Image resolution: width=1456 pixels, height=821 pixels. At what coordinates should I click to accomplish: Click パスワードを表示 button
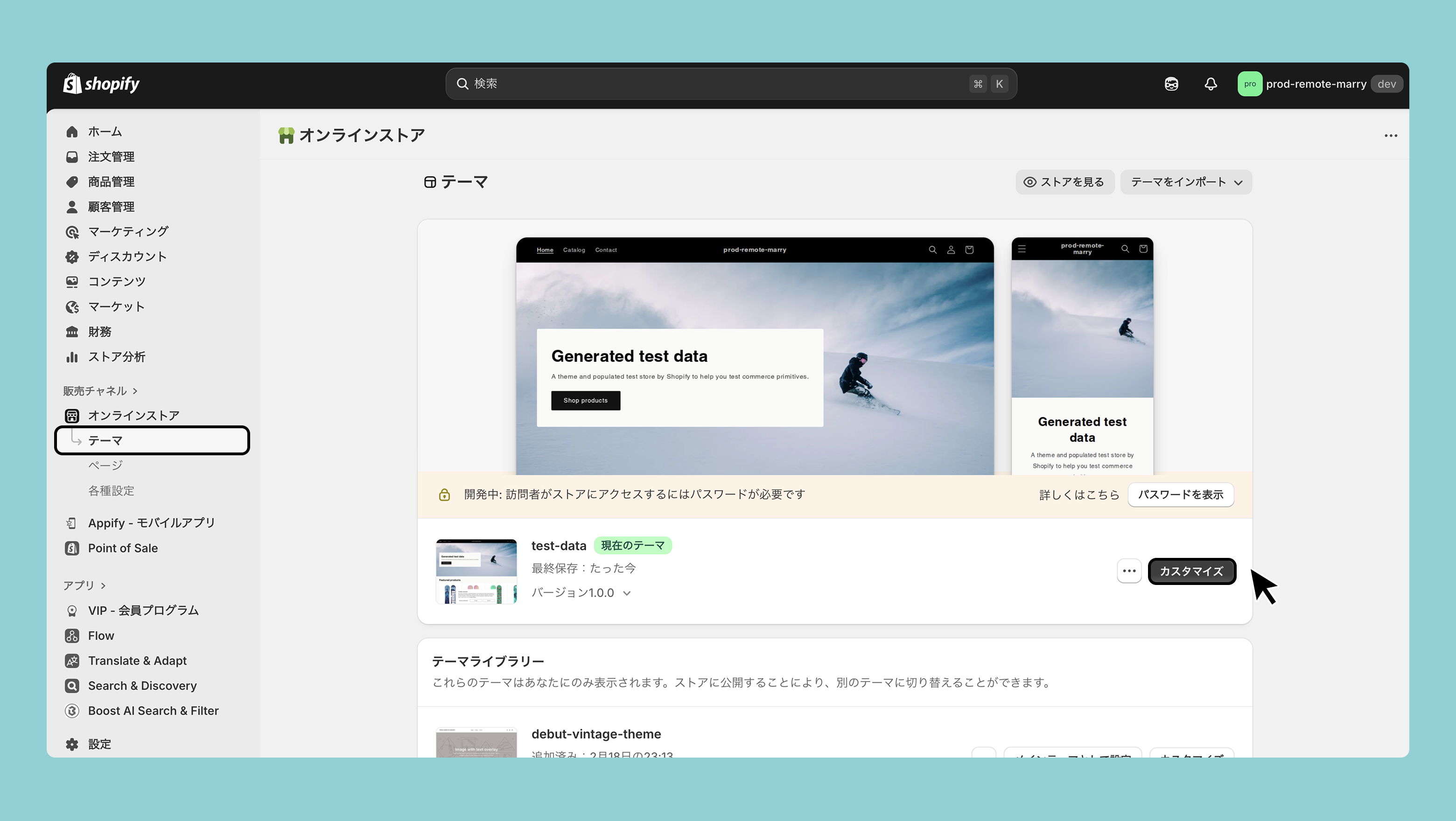[x=1180, y=494]
